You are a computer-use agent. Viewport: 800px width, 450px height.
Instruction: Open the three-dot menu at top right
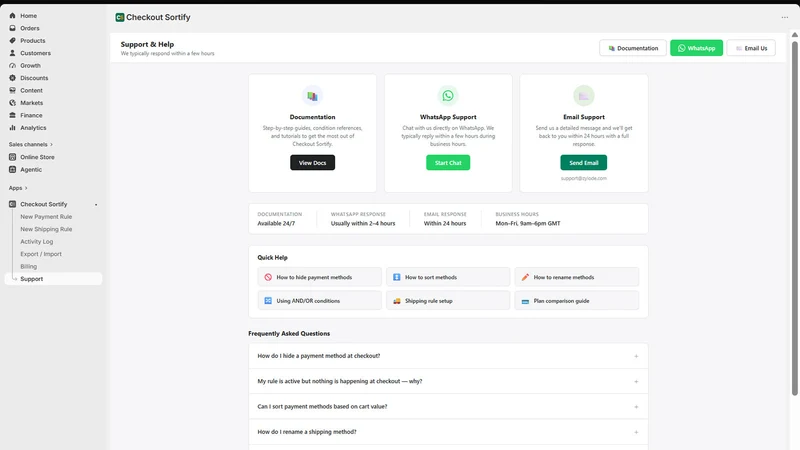pos(785,17)
